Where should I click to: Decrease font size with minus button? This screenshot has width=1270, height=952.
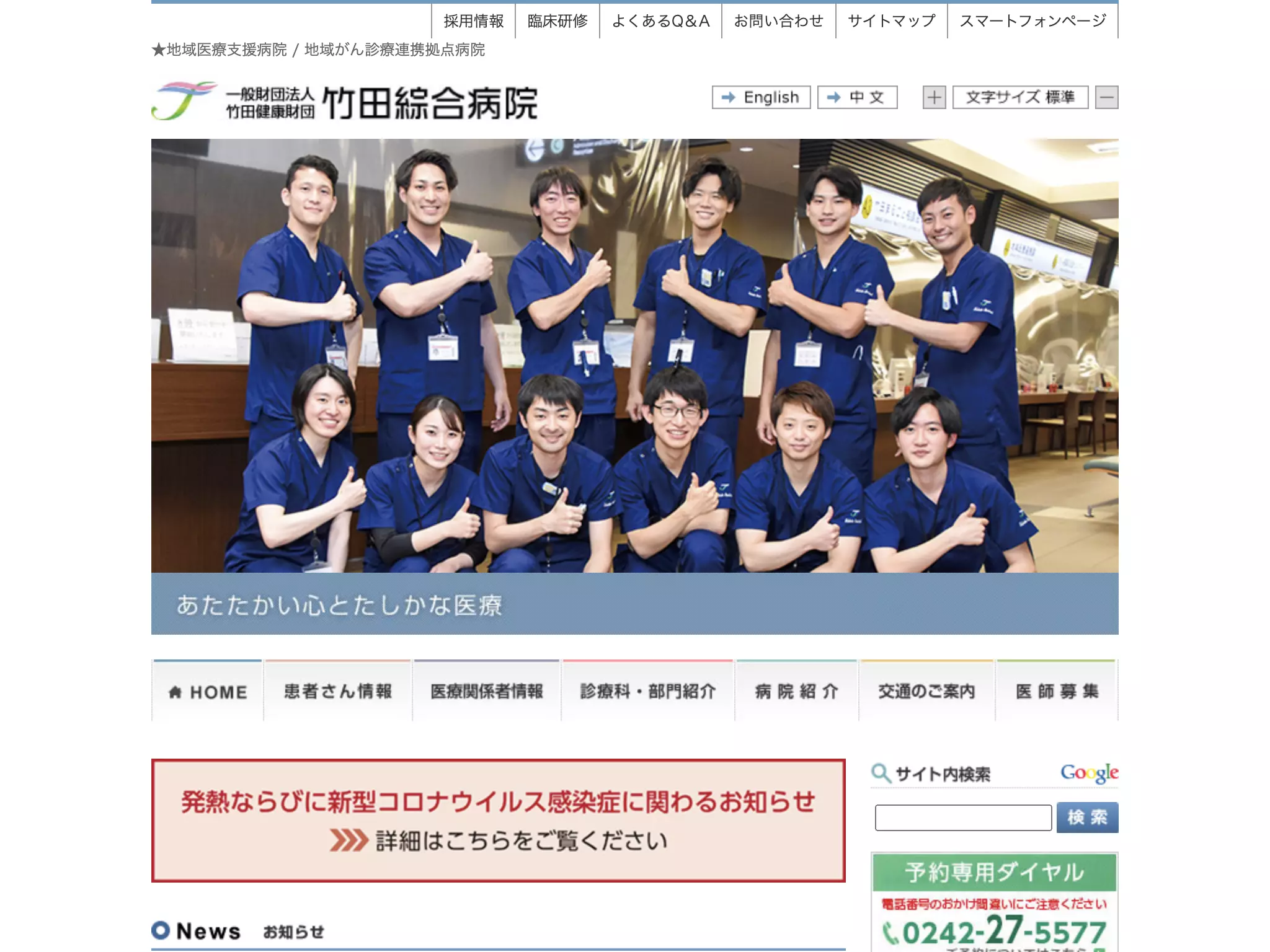1107,97
